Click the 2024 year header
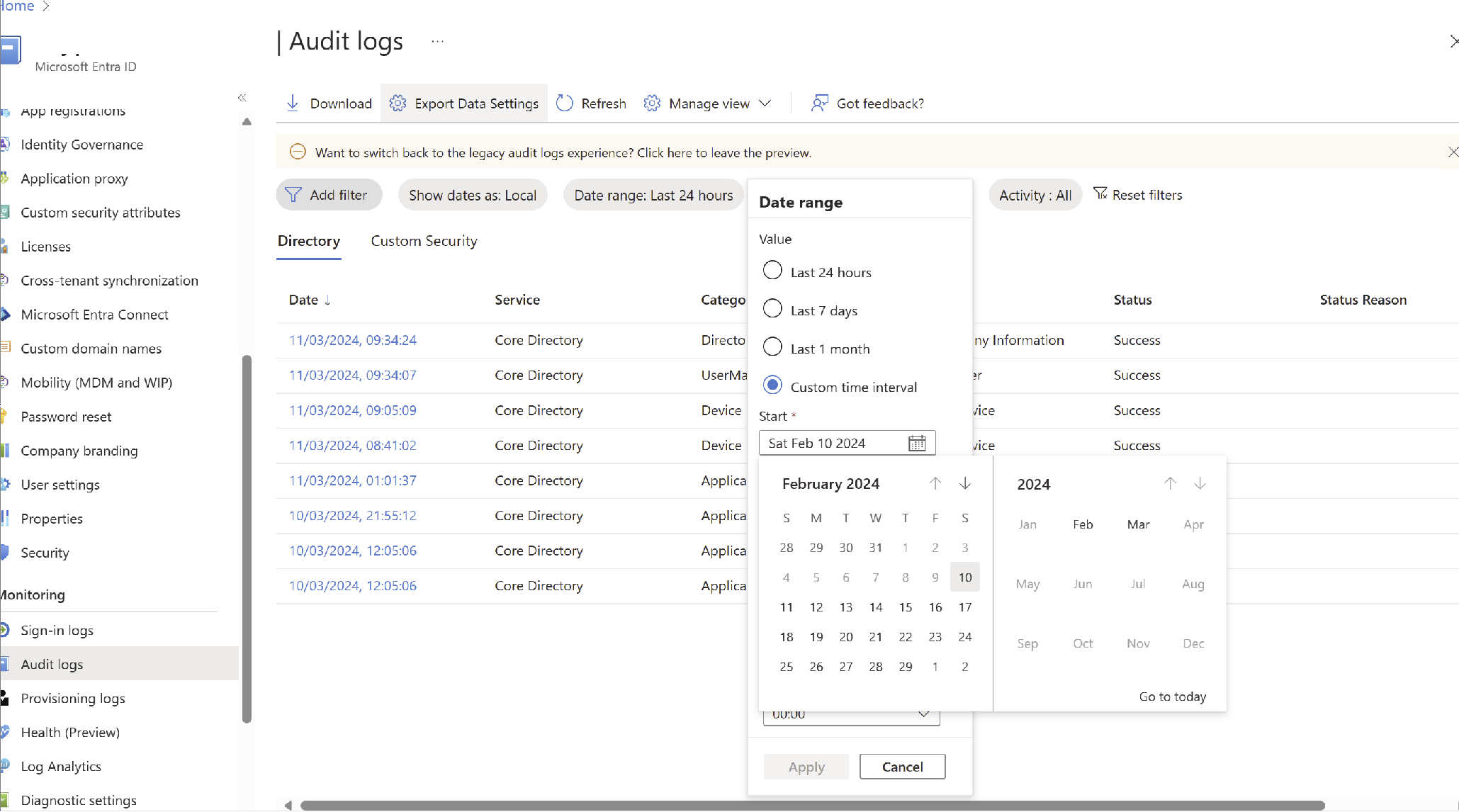The height and width of the screenshot is (812, 1459). 1034,484
